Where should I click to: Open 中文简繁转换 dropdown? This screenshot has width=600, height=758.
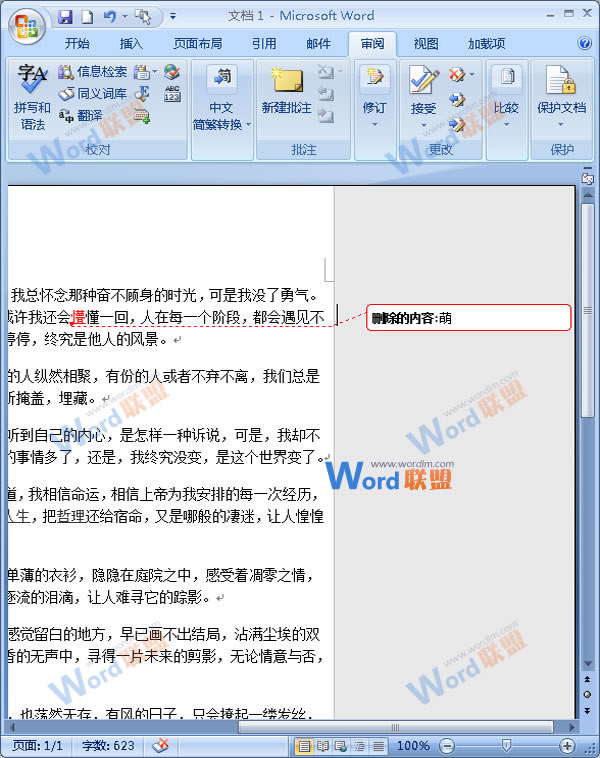pos(222,98)
